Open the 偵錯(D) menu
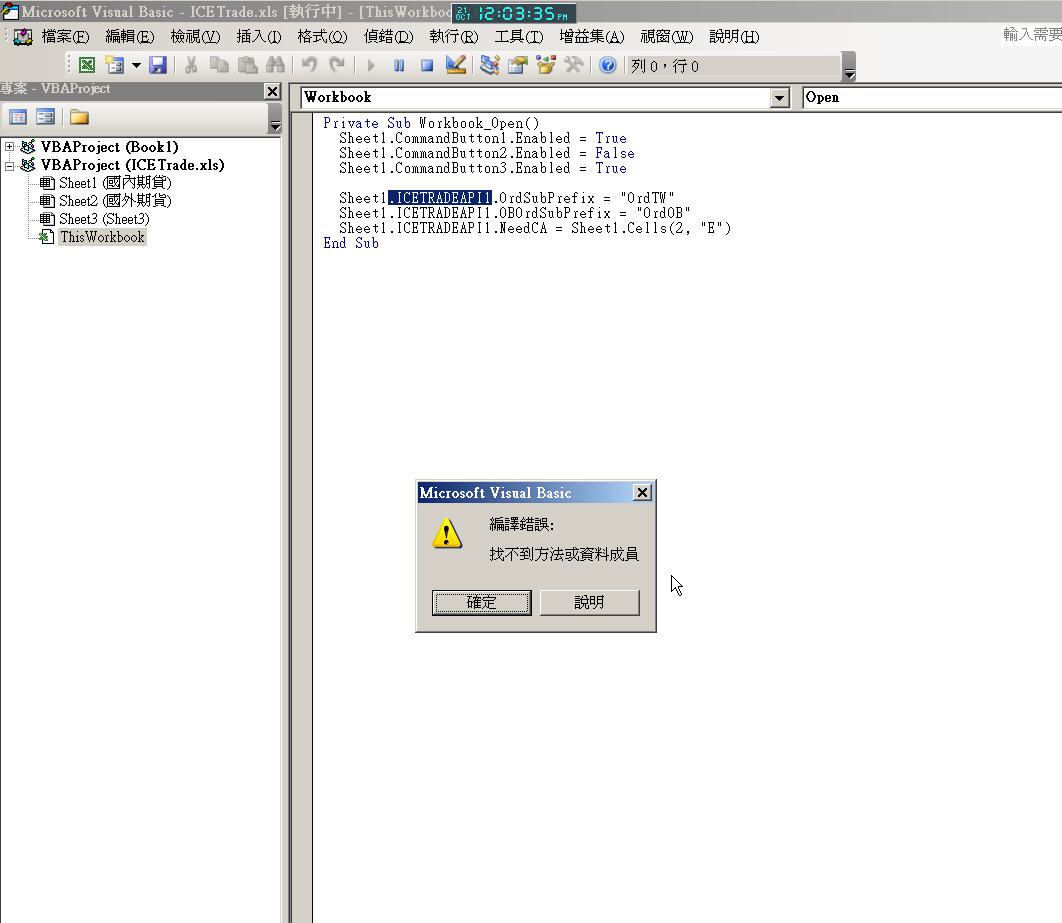The width and height of the screenshot is (1062, 923). point(388,37)
